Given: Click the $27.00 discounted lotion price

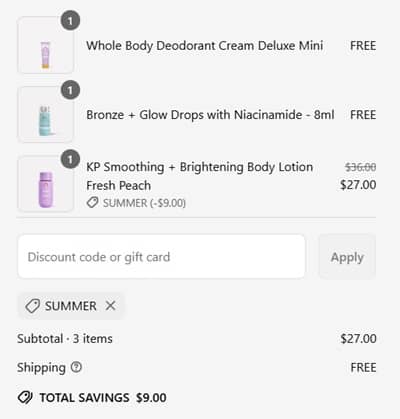Looking at the screenshot, I should tap(358, 185).
